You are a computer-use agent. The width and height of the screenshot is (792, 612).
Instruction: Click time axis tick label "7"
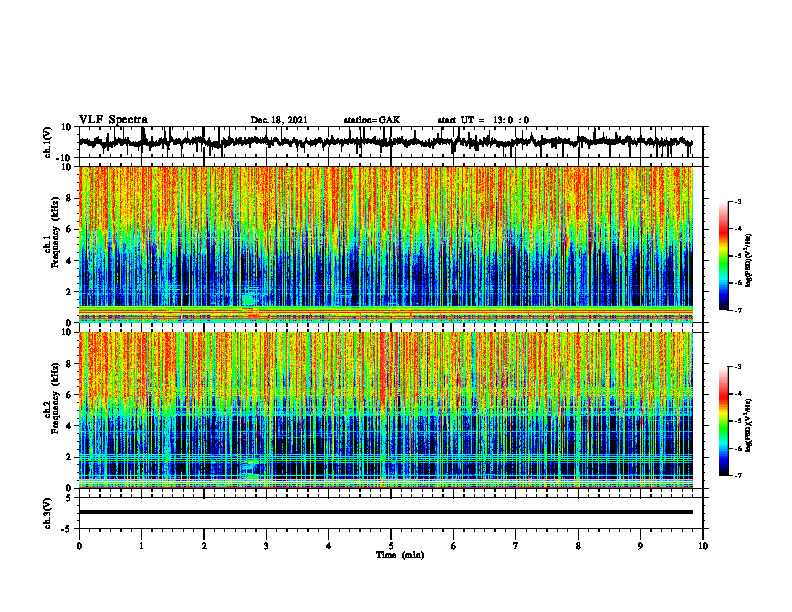click(516, 546)
